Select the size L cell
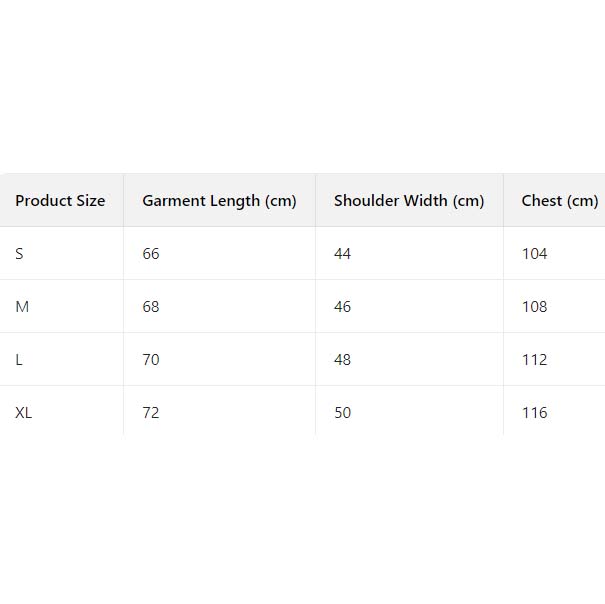 pyautogui.click(x=19, y=360)
